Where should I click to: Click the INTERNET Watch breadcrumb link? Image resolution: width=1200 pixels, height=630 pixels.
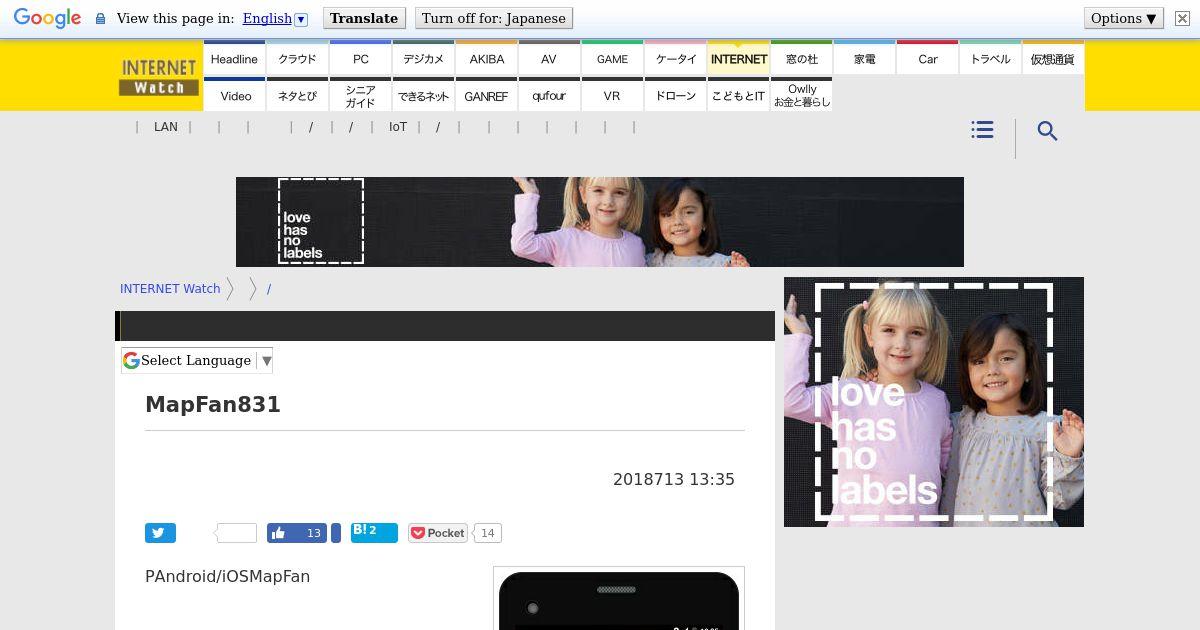point(170,288)
